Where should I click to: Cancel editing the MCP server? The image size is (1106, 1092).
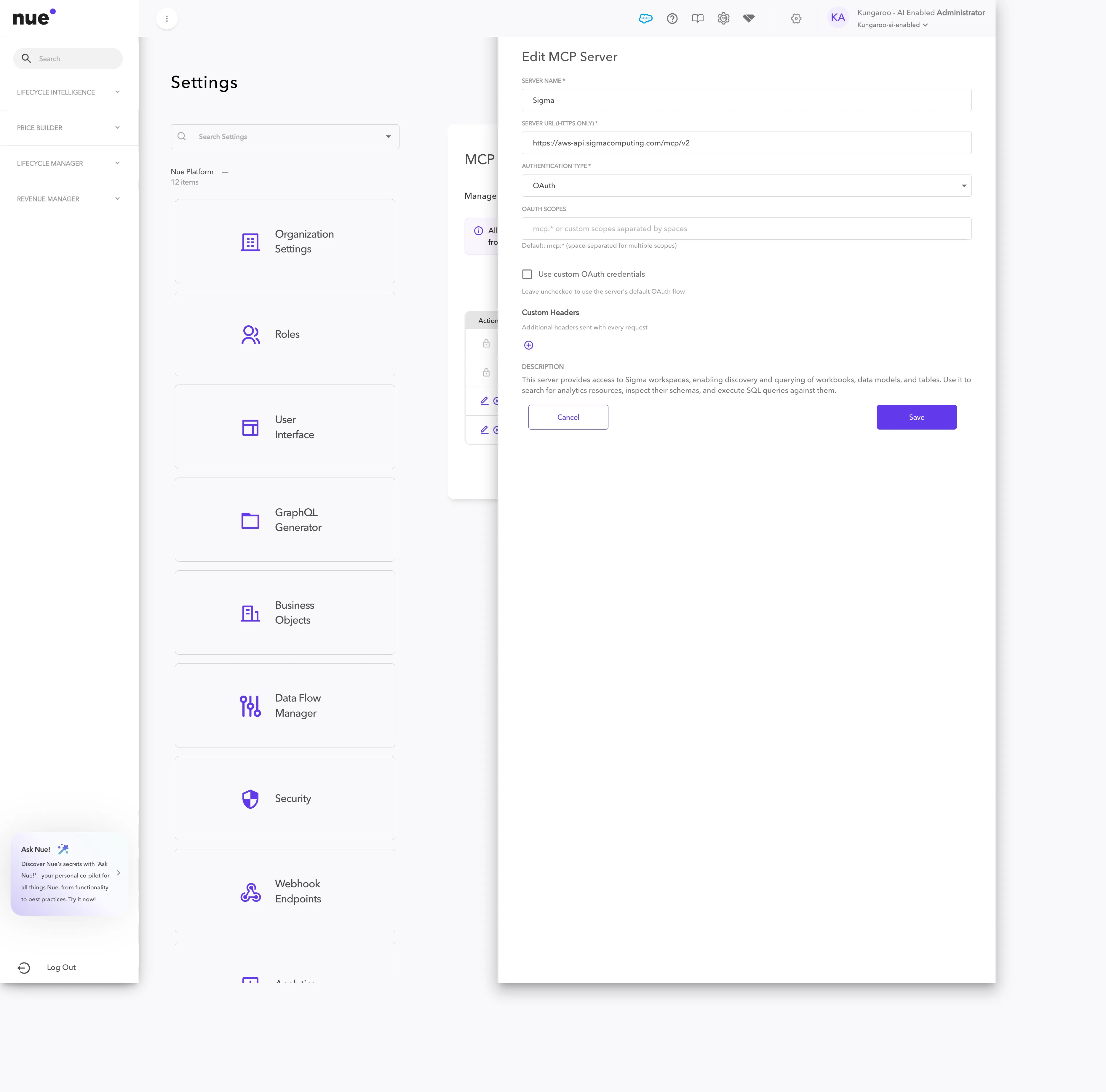click(x=568, y=417)
